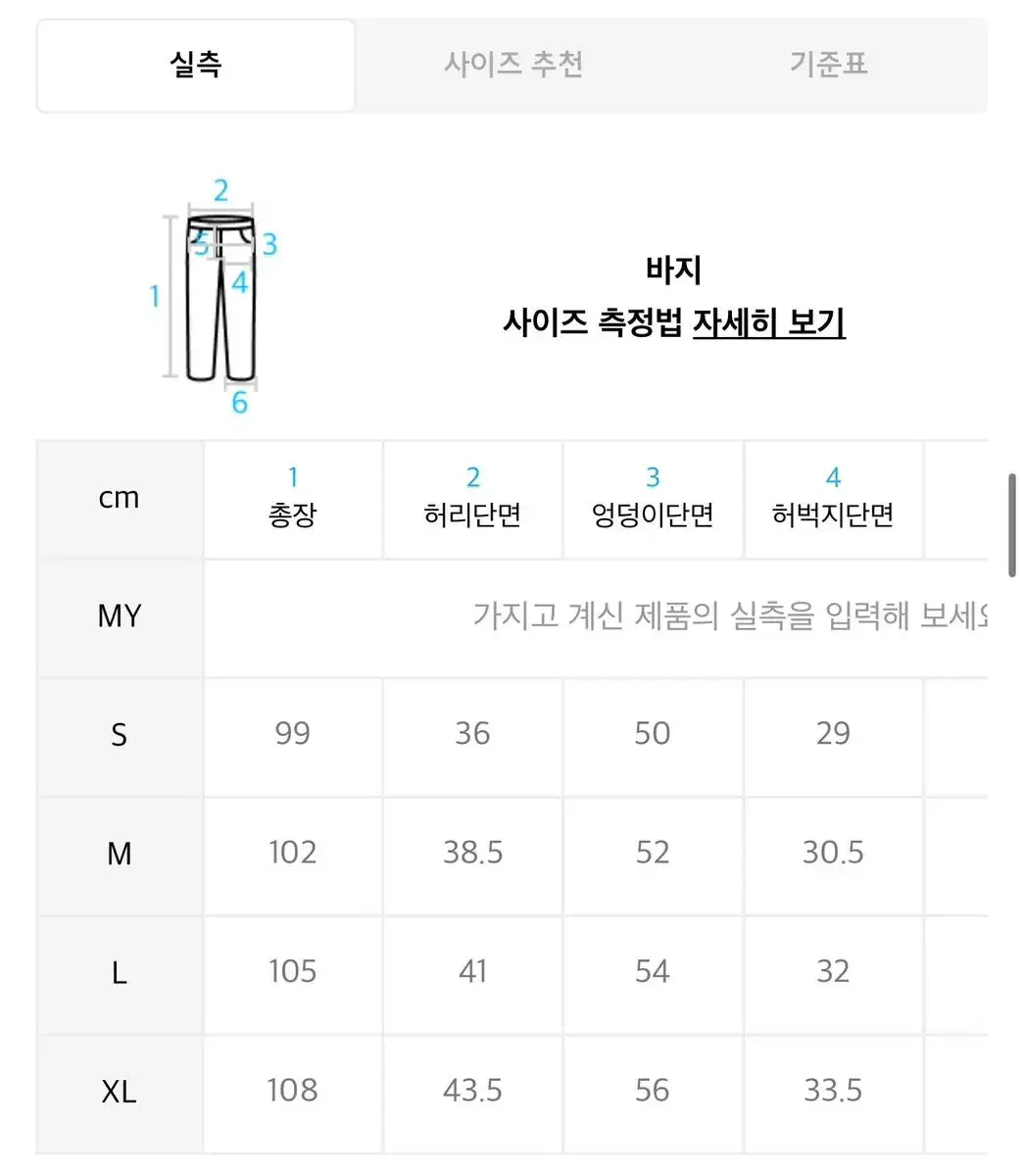Viewport: 1023px width, 1176px height.
Task: Click S size 총장 value 99
Action: point(292,734)
